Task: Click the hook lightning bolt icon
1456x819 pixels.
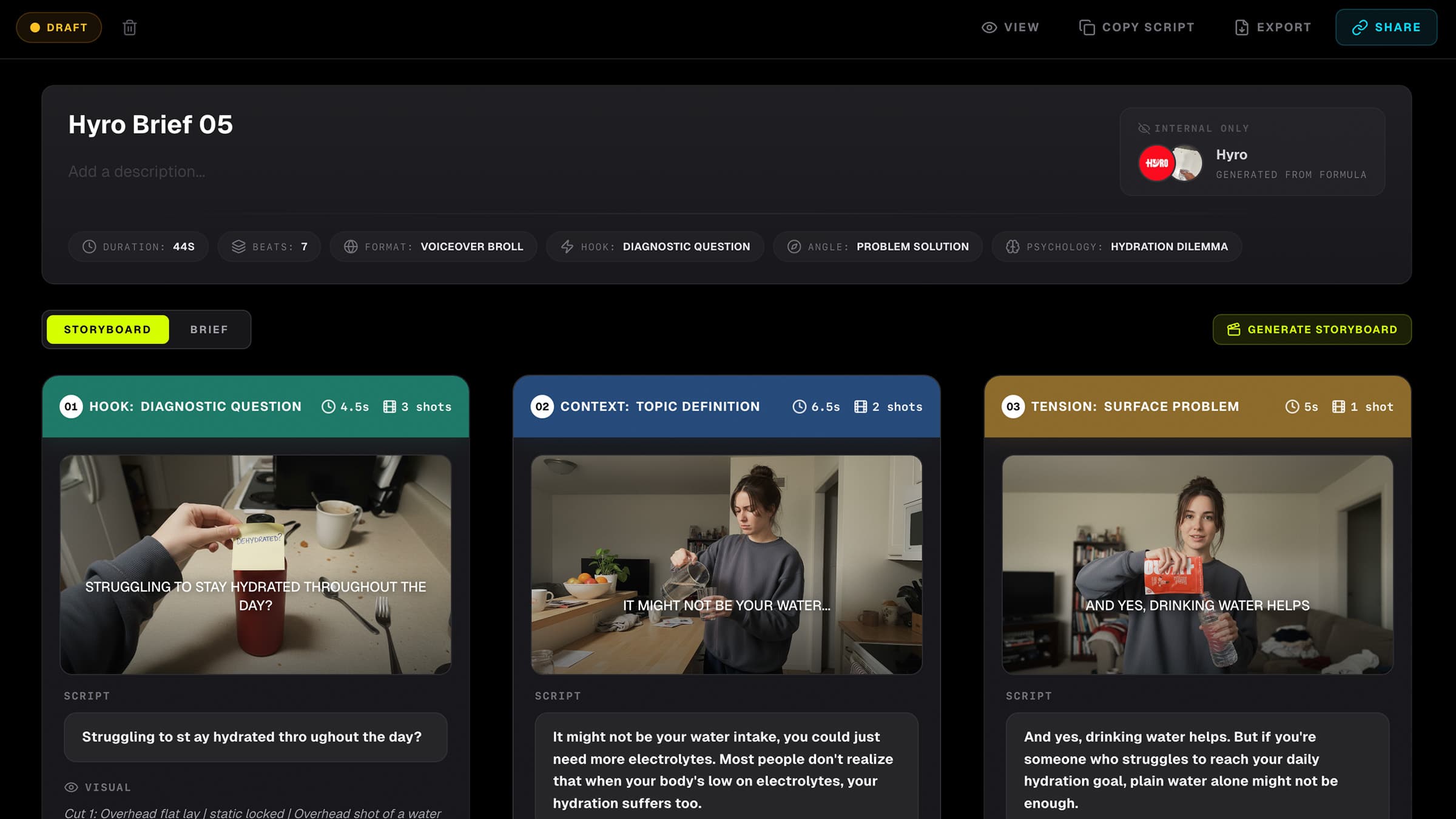Action: coord(567,247)
